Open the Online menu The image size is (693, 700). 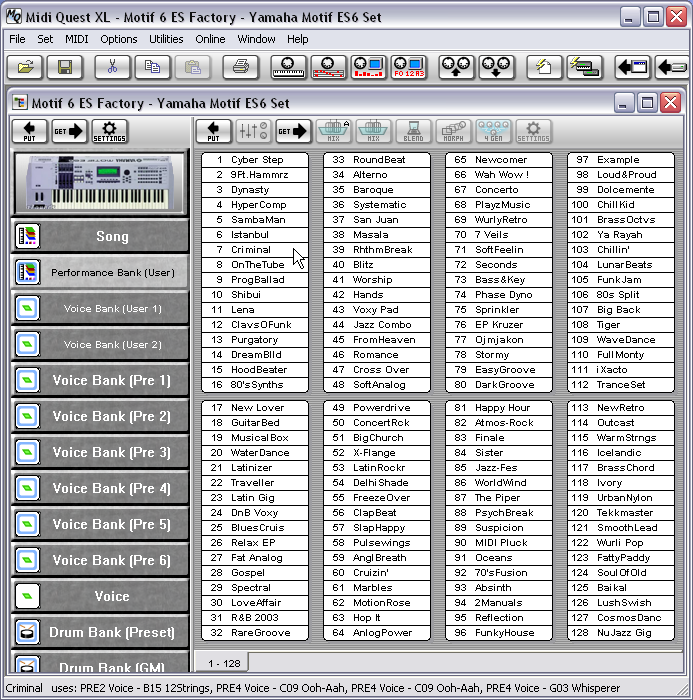pyautogui.click(x=210, y=39)
